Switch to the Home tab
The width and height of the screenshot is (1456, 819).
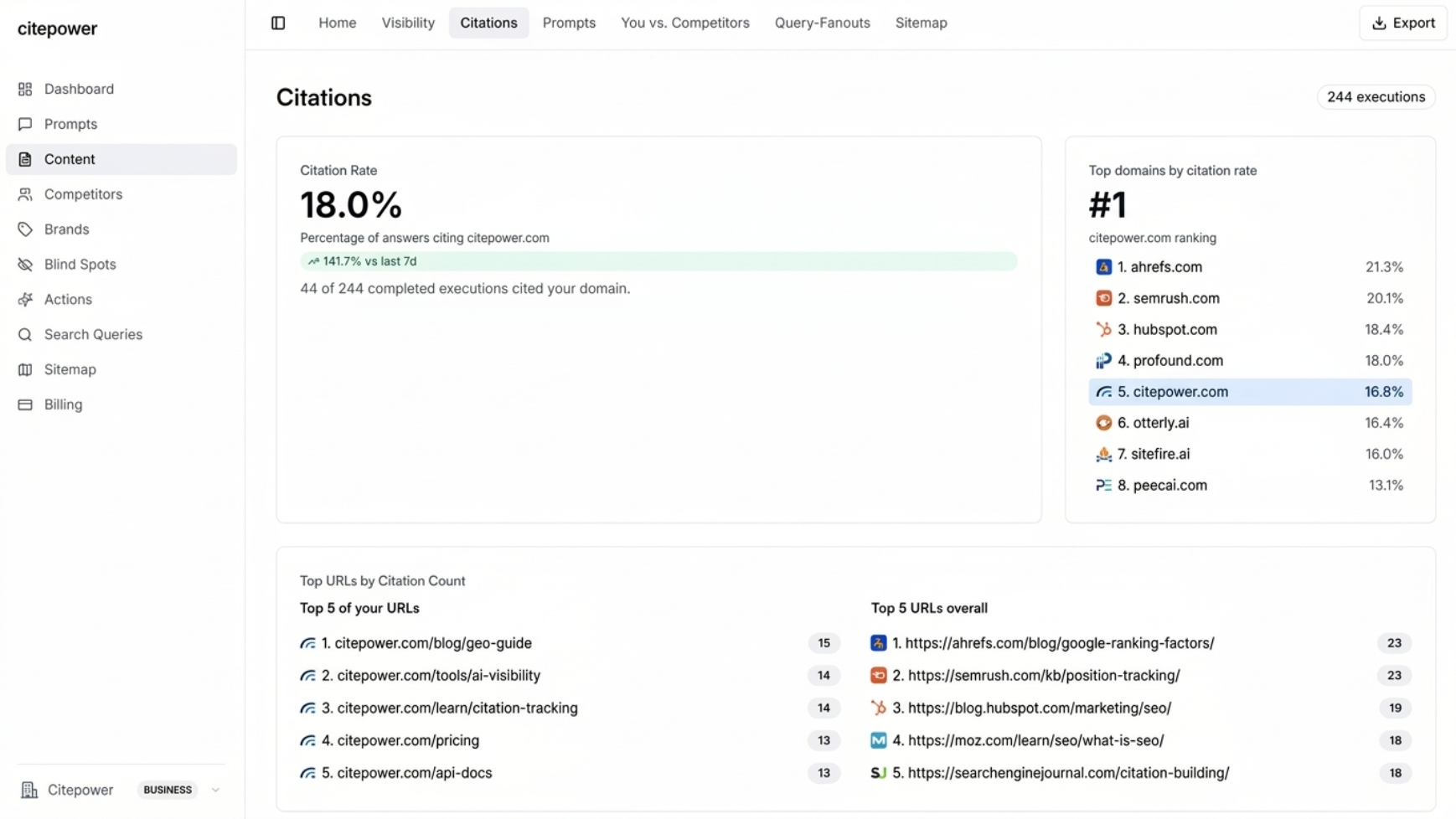click(337, 23)
